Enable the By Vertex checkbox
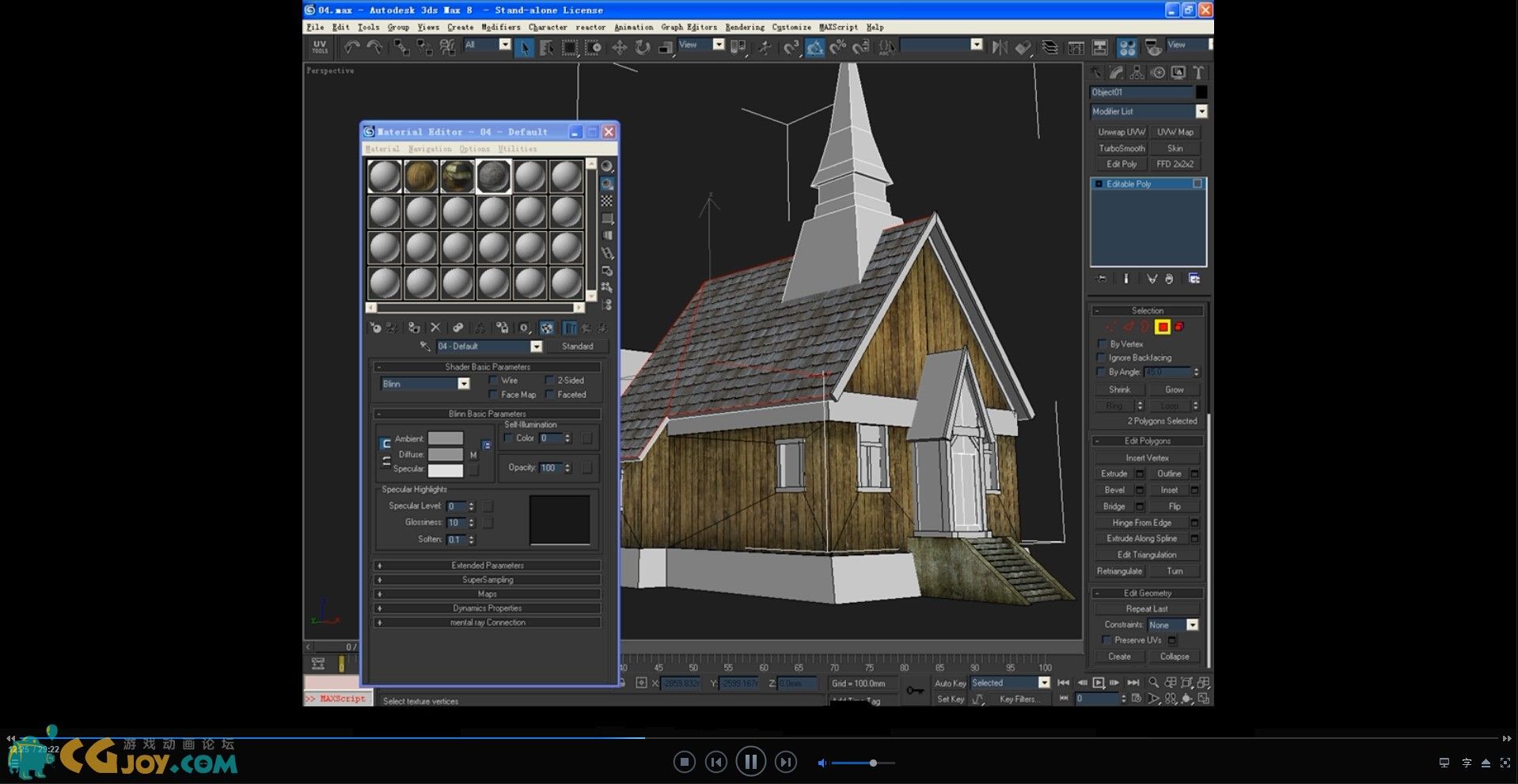The width and height of the screenshot is (1518, 784). [1102, 344]
